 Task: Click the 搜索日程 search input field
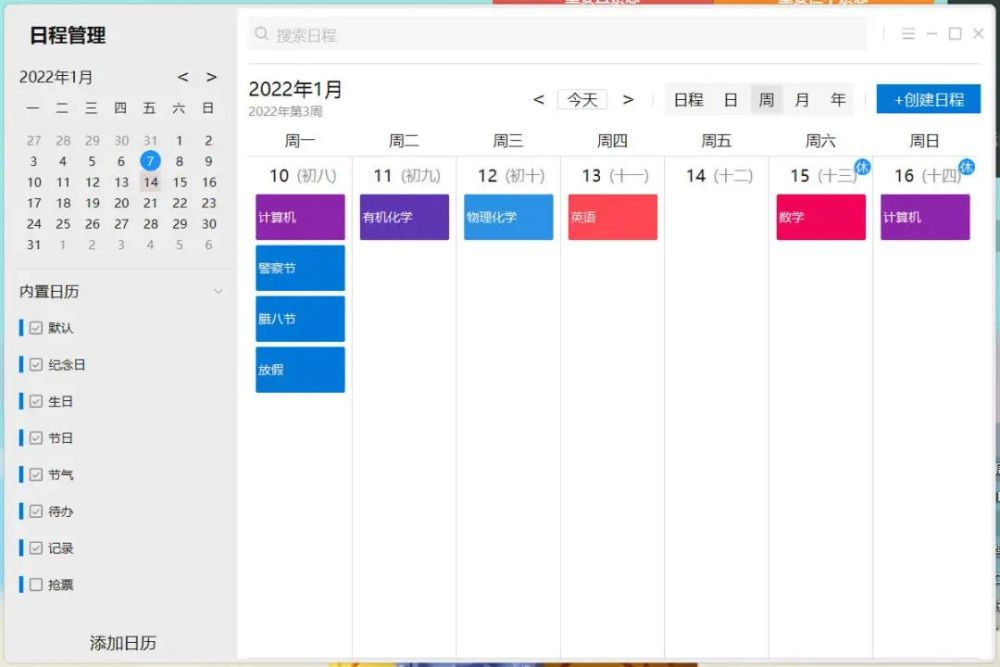(x=320, y=35)
